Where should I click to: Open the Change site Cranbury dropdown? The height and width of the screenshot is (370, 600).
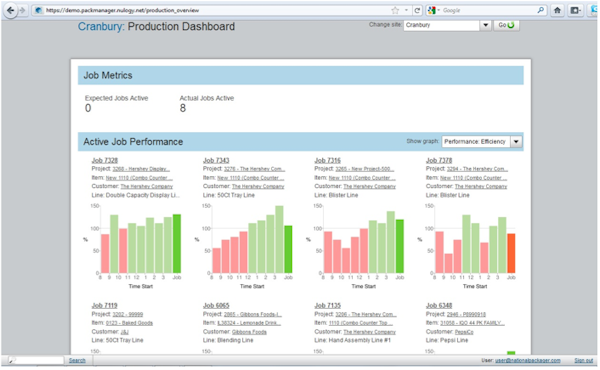(447, 25)
